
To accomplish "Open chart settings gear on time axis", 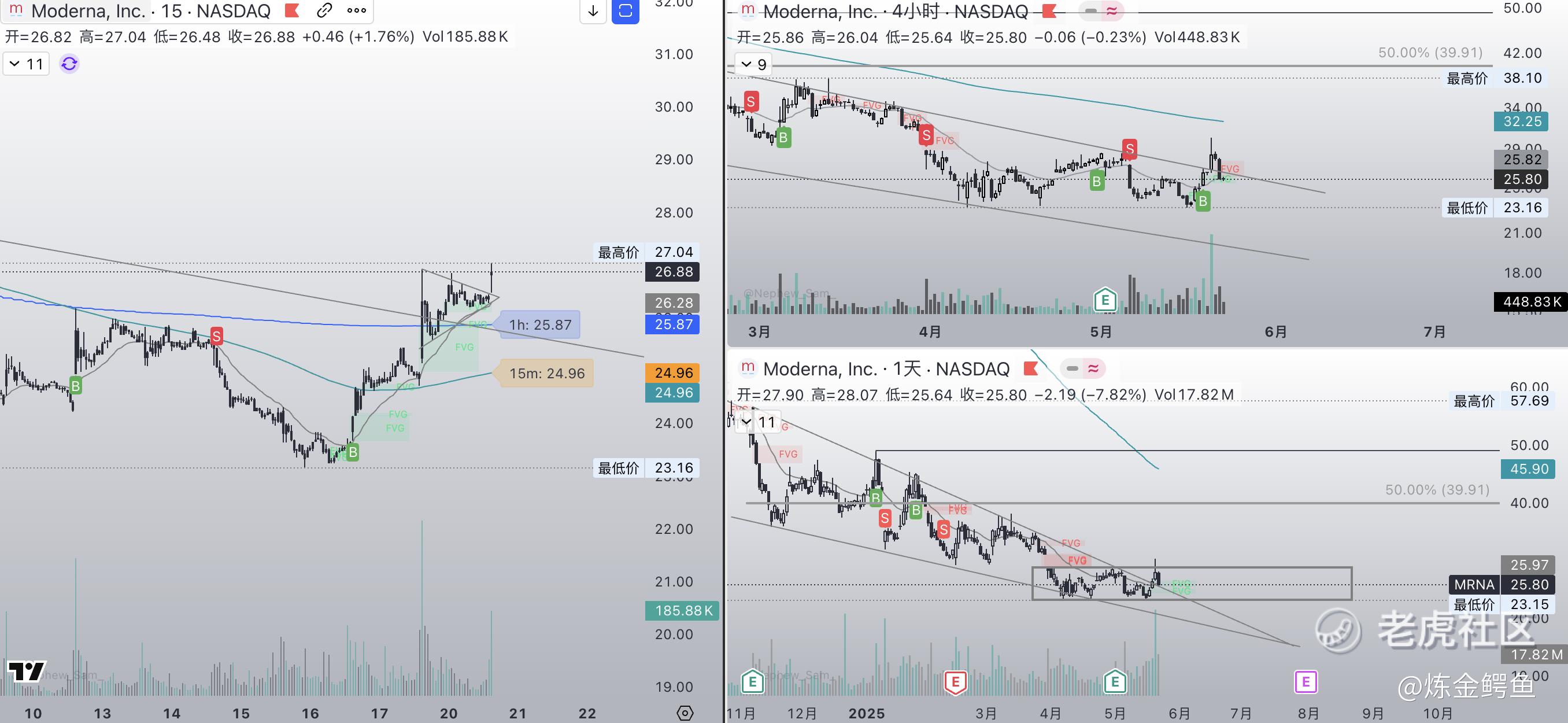I will (x=685, y=713).
